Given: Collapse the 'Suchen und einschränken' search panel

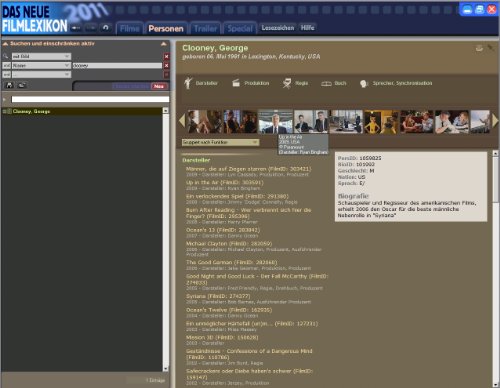Looking at the screenshot, I should pos(164,44).
